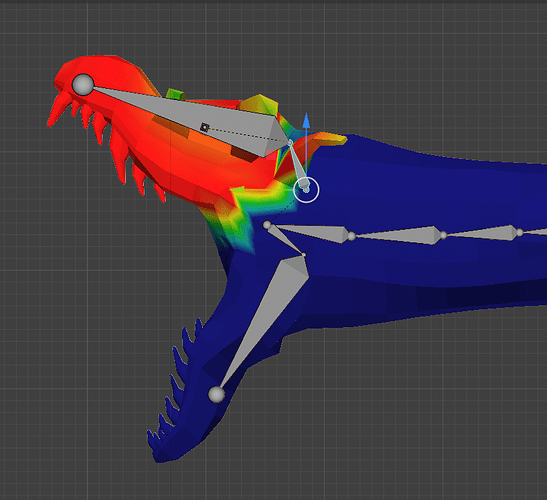This screenshot has width=547, height=500.
Task: Select the short bone connecting neck to lower jaw
Action: point(286,240)
